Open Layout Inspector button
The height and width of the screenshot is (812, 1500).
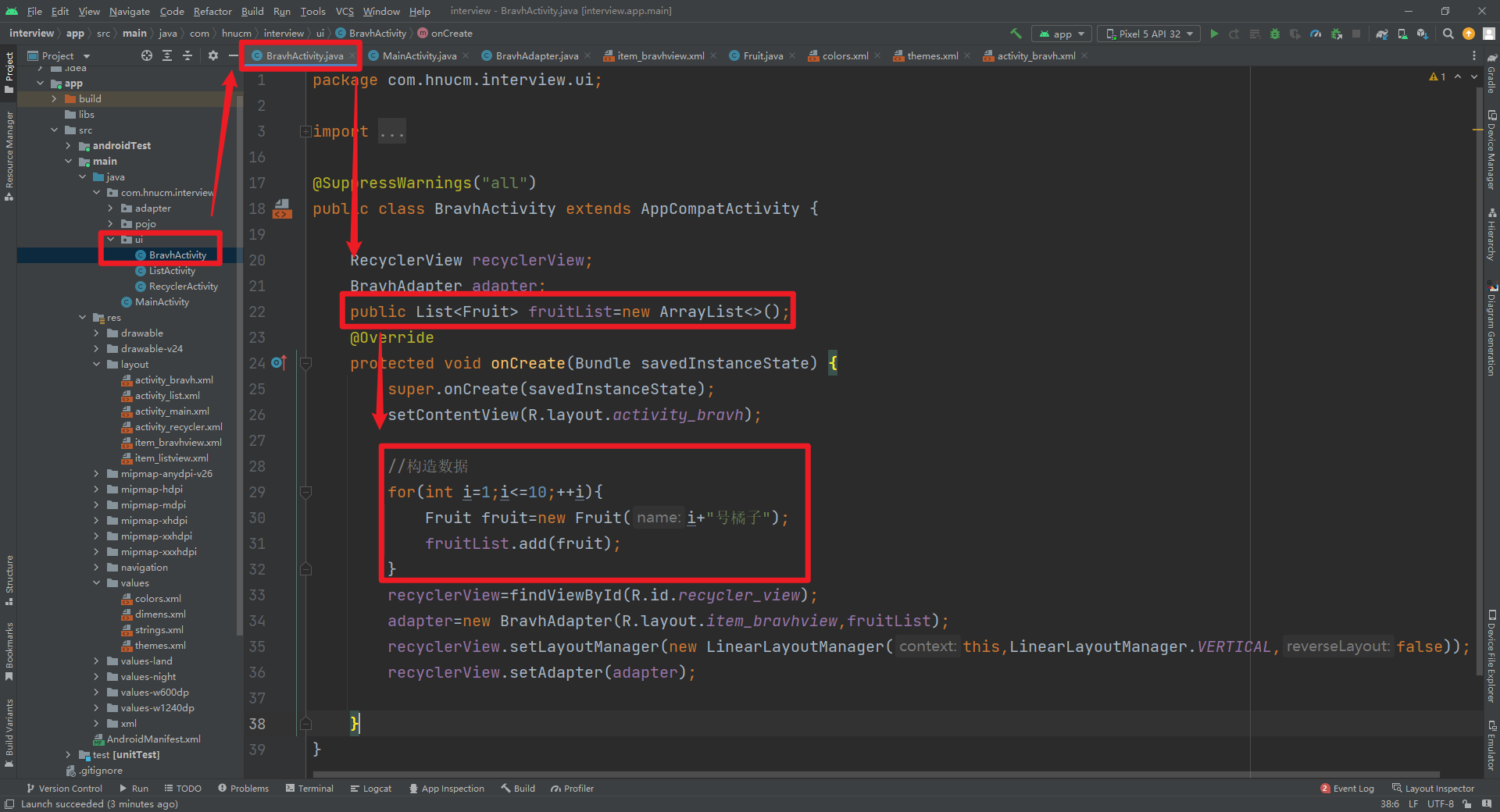point(1433,789)
